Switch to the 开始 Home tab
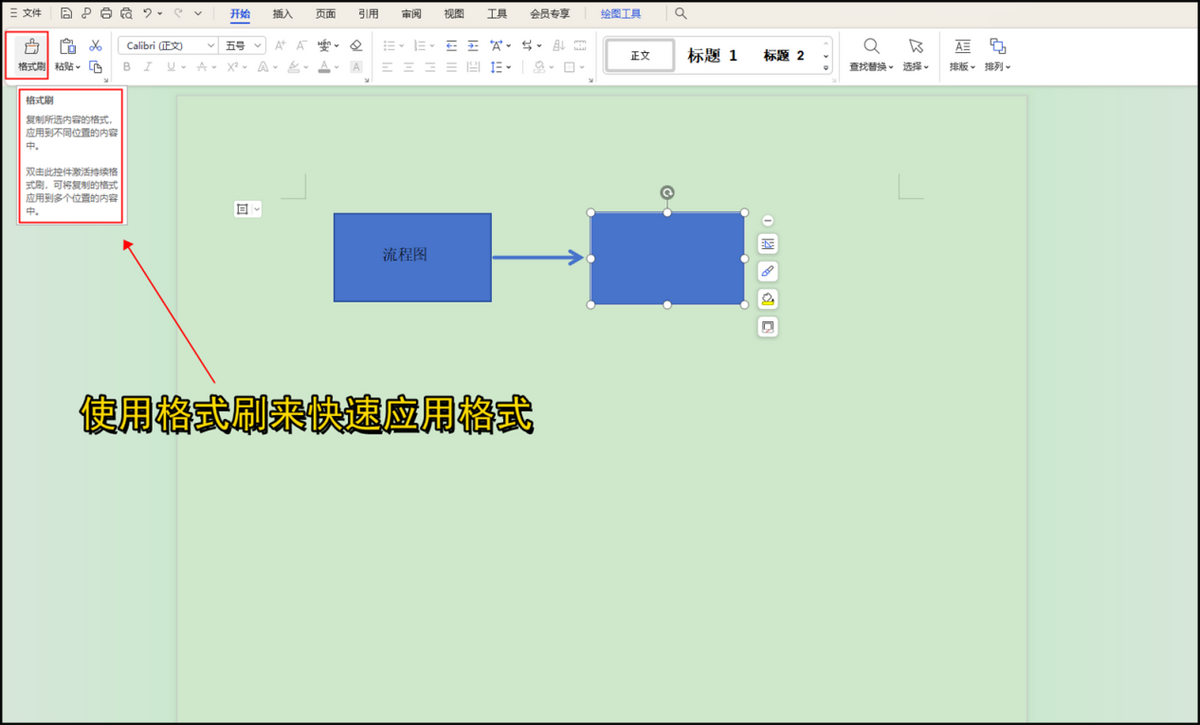Image resolution: width=1200 pixels, height=725 pixels. (240, 14)
